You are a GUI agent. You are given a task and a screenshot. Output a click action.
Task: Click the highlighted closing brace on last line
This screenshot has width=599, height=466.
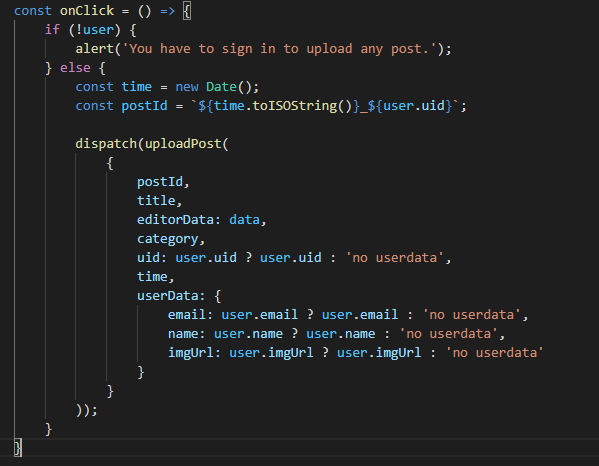pyautogui.click(x=18, y=448)
